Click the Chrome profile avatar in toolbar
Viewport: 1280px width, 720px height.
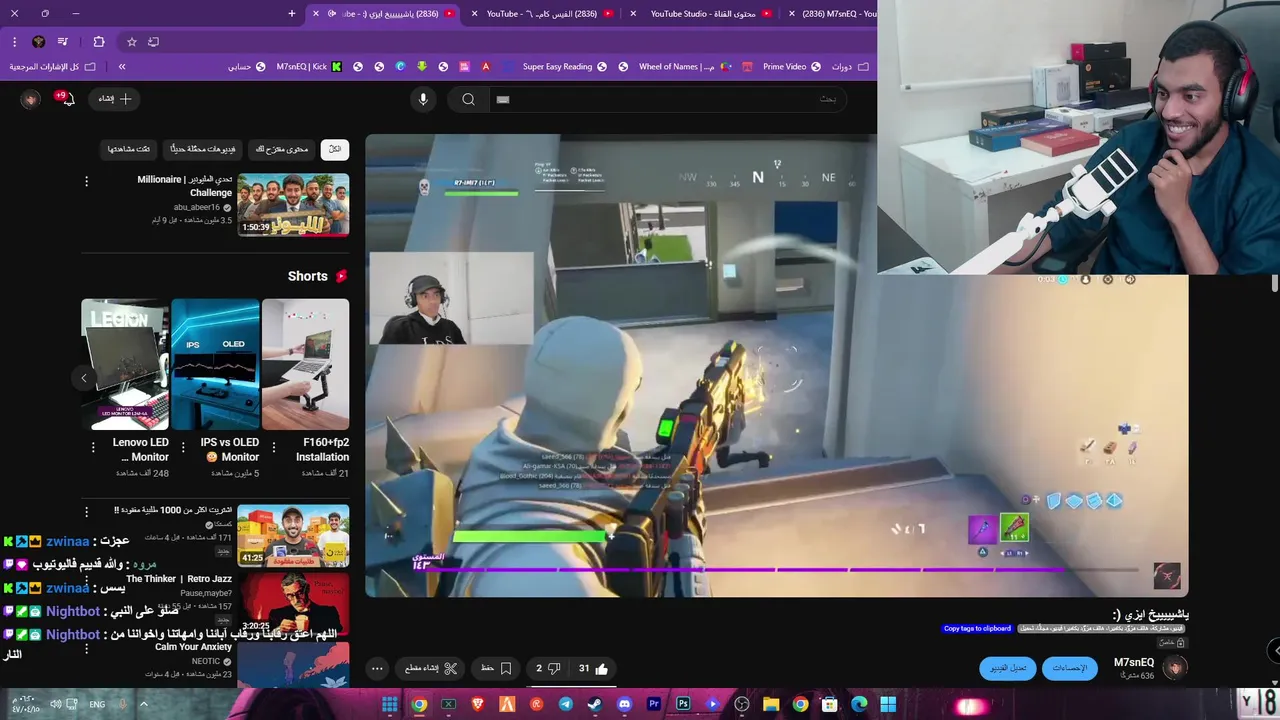[x=38, y=42]
